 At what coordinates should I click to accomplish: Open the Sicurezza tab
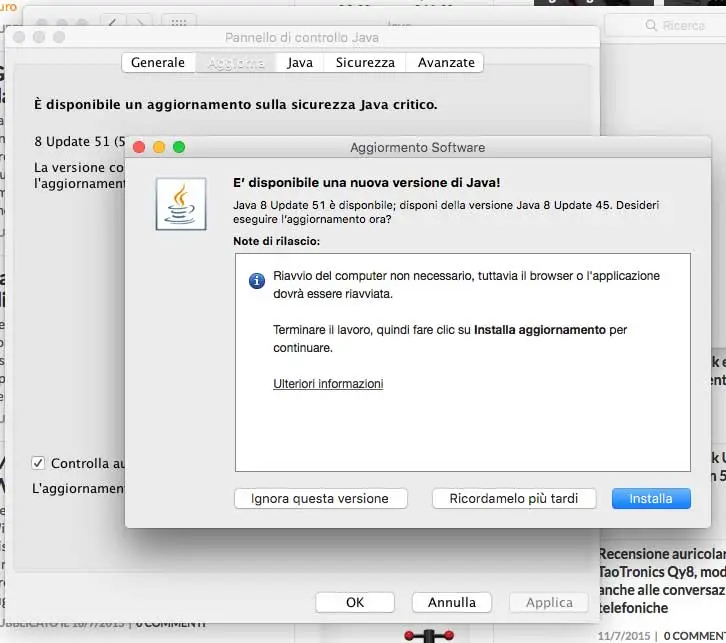click(365, 62)
